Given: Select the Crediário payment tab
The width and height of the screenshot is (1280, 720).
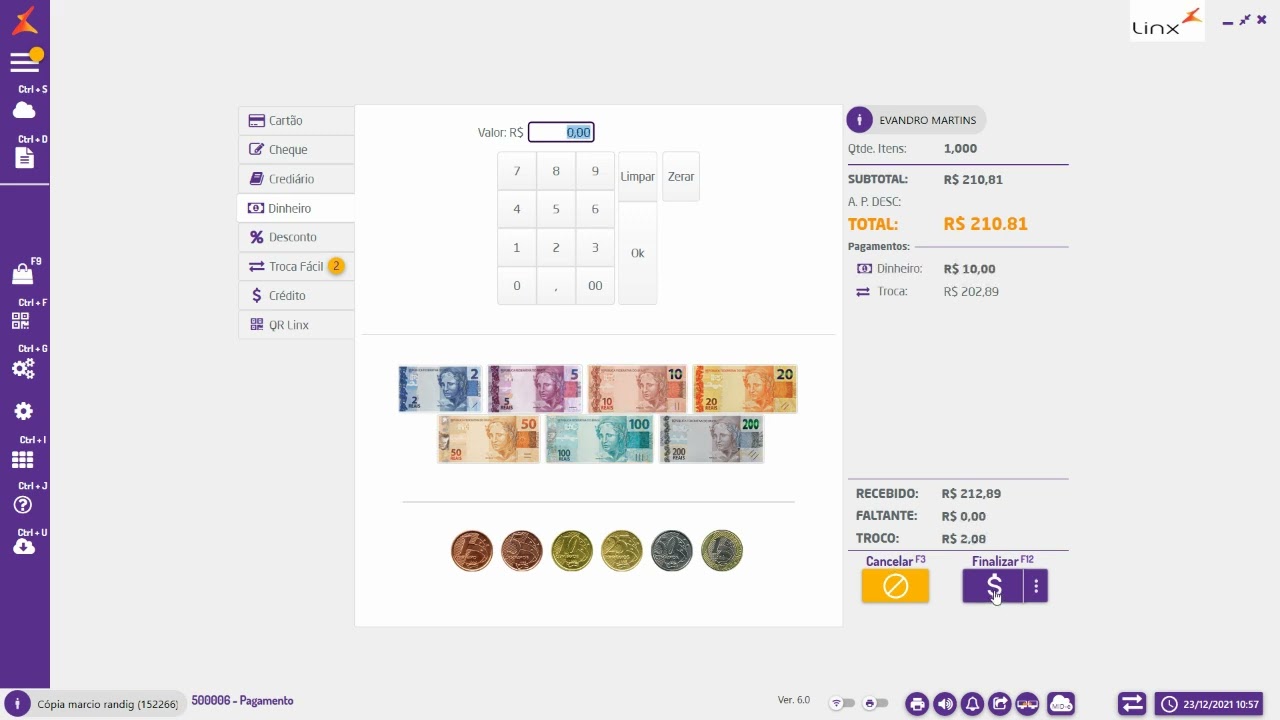Looking at the screenshot, I should click(296, 179).
